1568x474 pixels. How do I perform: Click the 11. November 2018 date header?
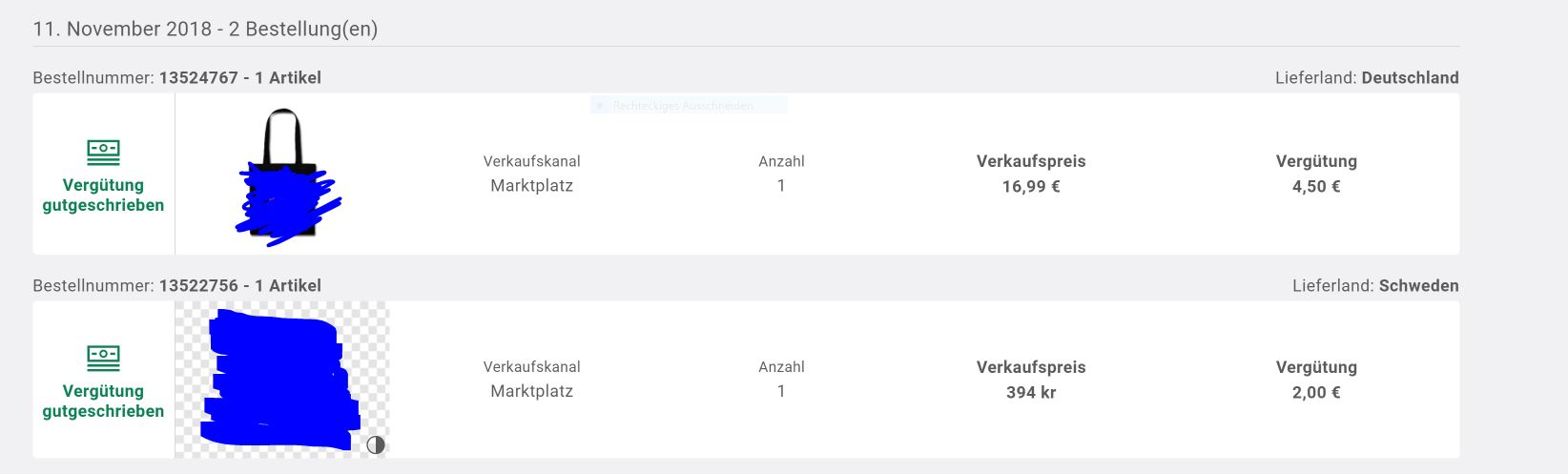coord(205,29)
